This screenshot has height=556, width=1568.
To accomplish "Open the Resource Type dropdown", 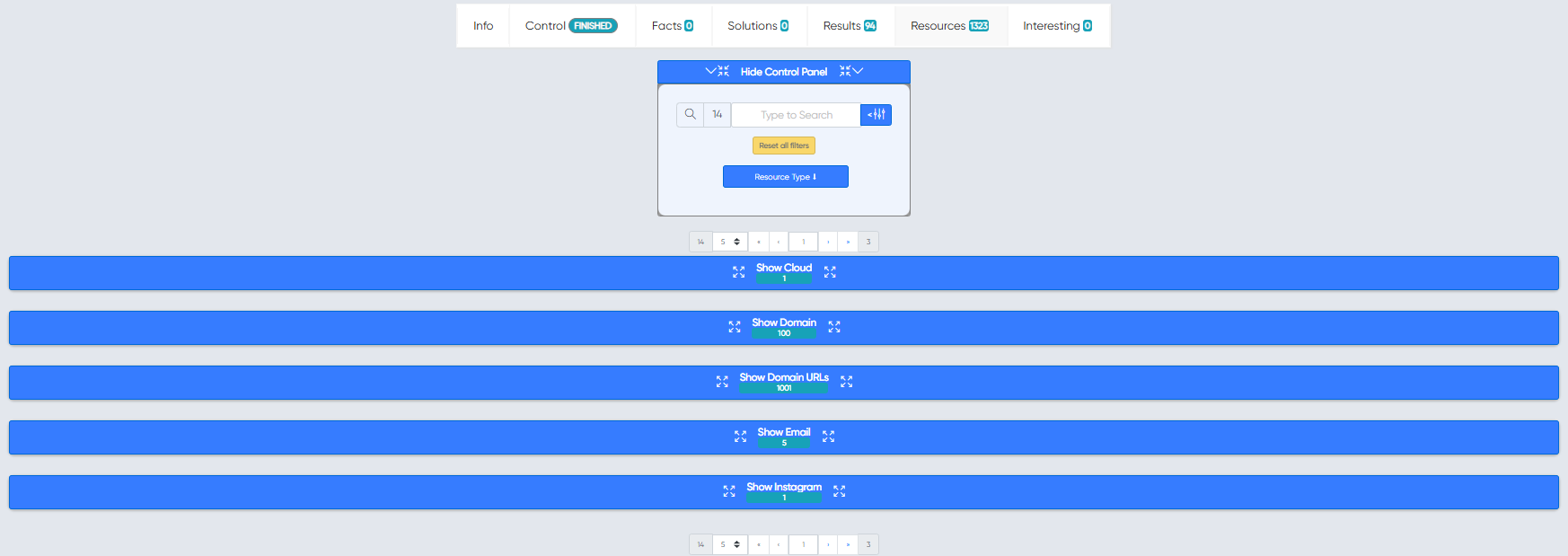I will [x=786, y=177].
